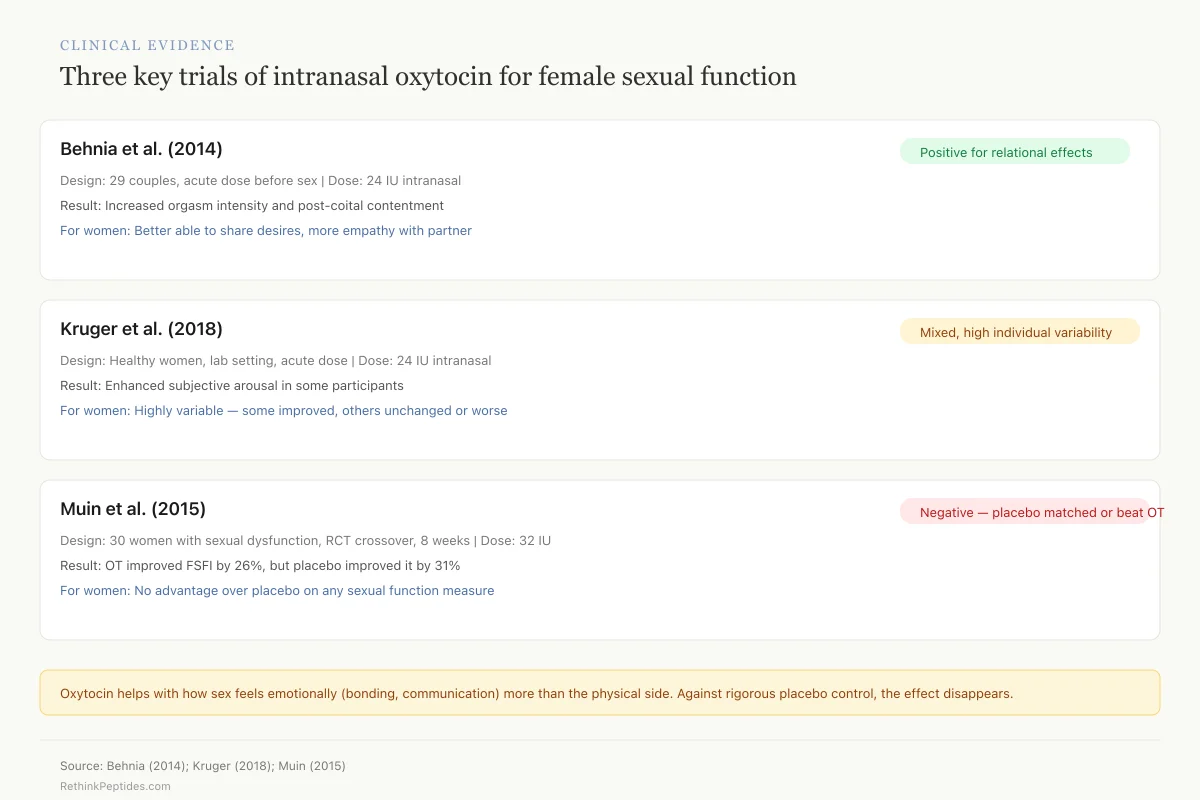
Task: Select the Behnia et al. (2014) heading
Action: click(x=141, y=149)
